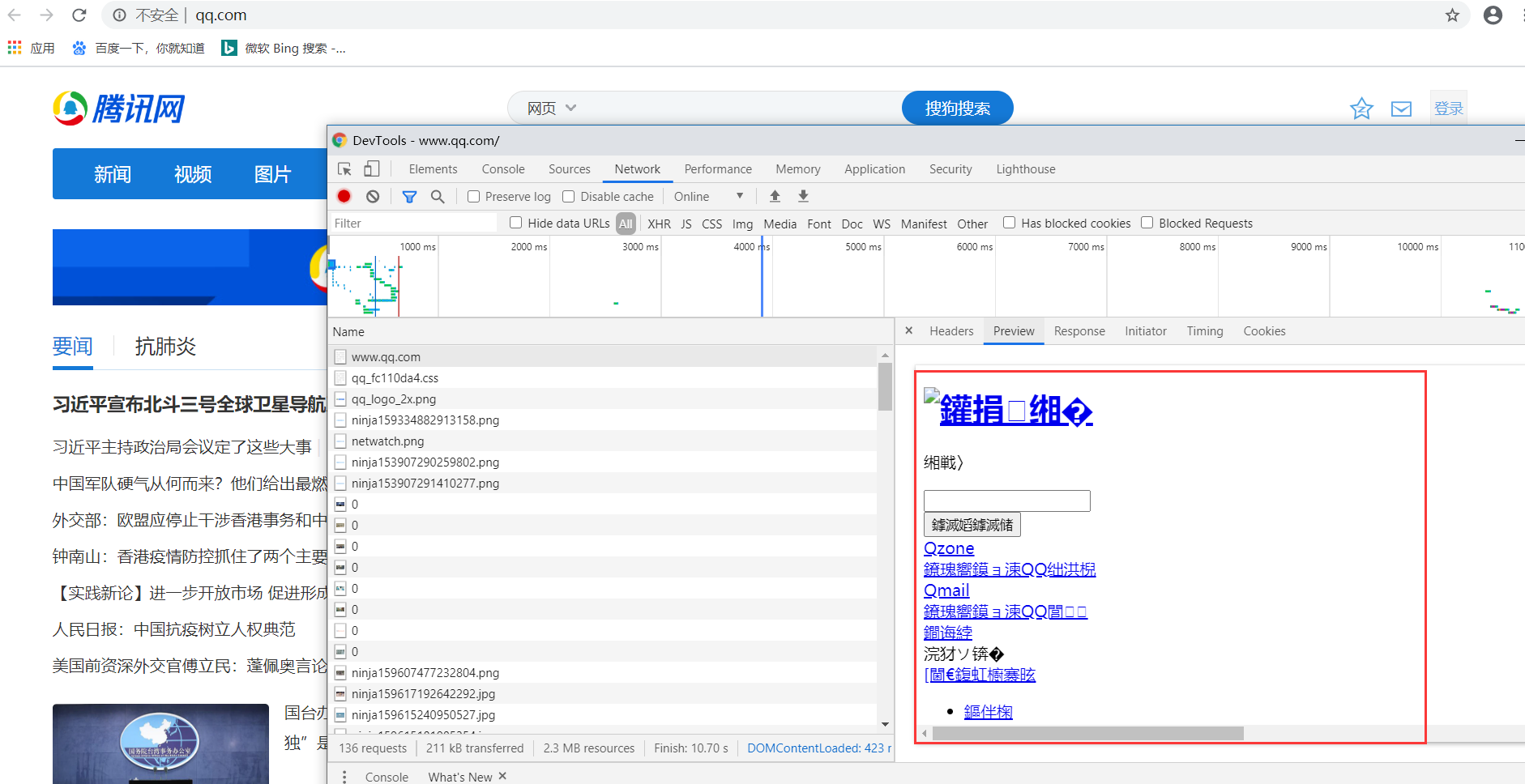The image size is (1525, 784).
Task: Click the request list scroll up arrow
Action: (x=885, y=355)
